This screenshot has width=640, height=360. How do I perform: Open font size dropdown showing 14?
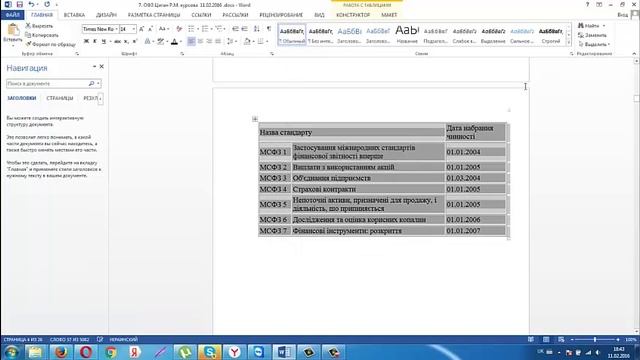[133, 29]
